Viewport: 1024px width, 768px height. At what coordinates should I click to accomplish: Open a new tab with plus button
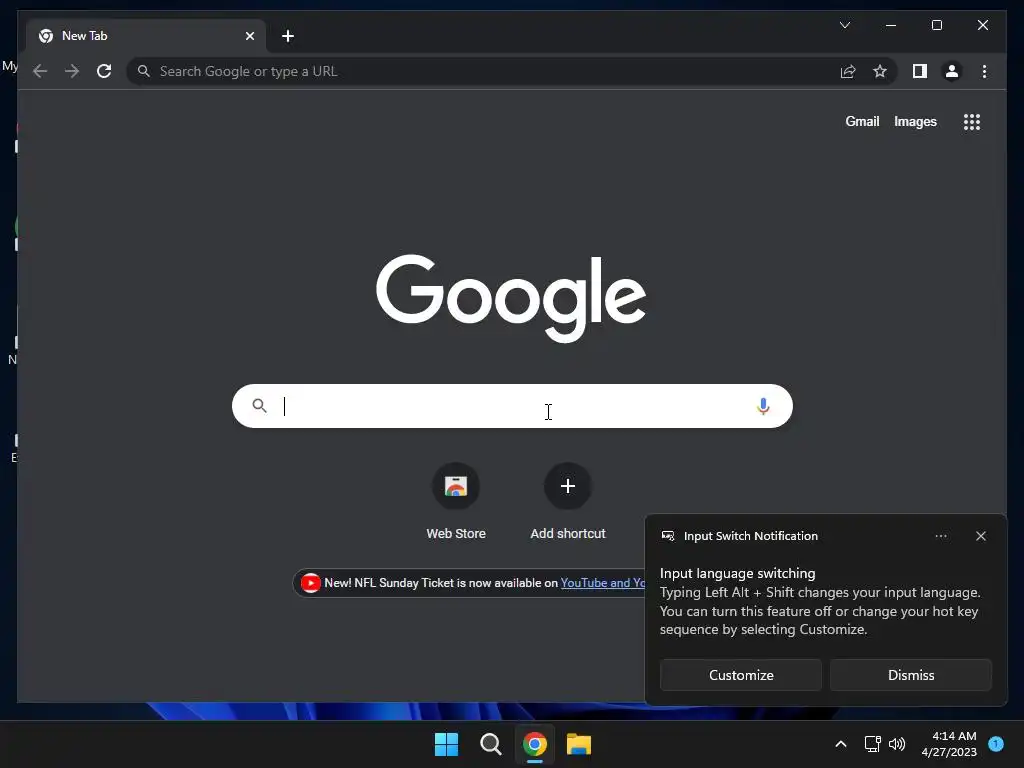[288, 36]
